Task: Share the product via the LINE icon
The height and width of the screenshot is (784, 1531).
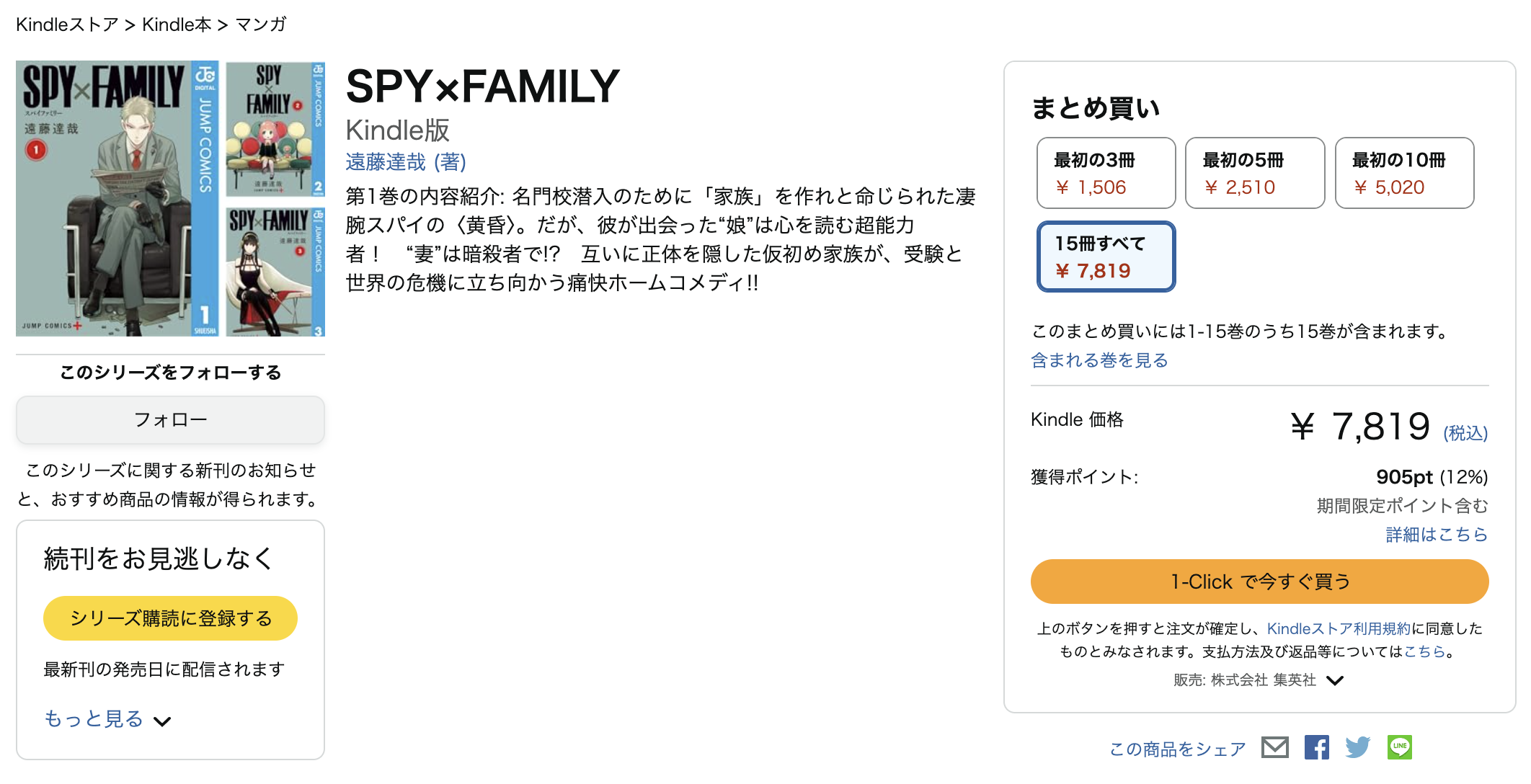Action: point(1400,748)
